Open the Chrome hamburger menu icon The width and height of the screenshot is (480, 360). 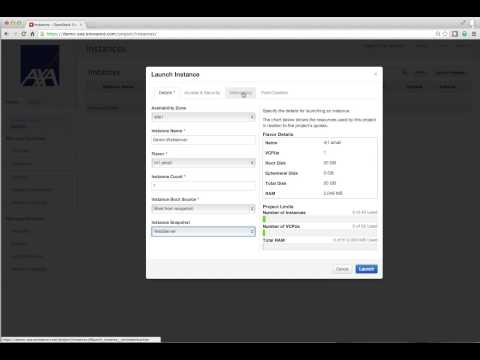pyautogui.click(x=474, y=34)
